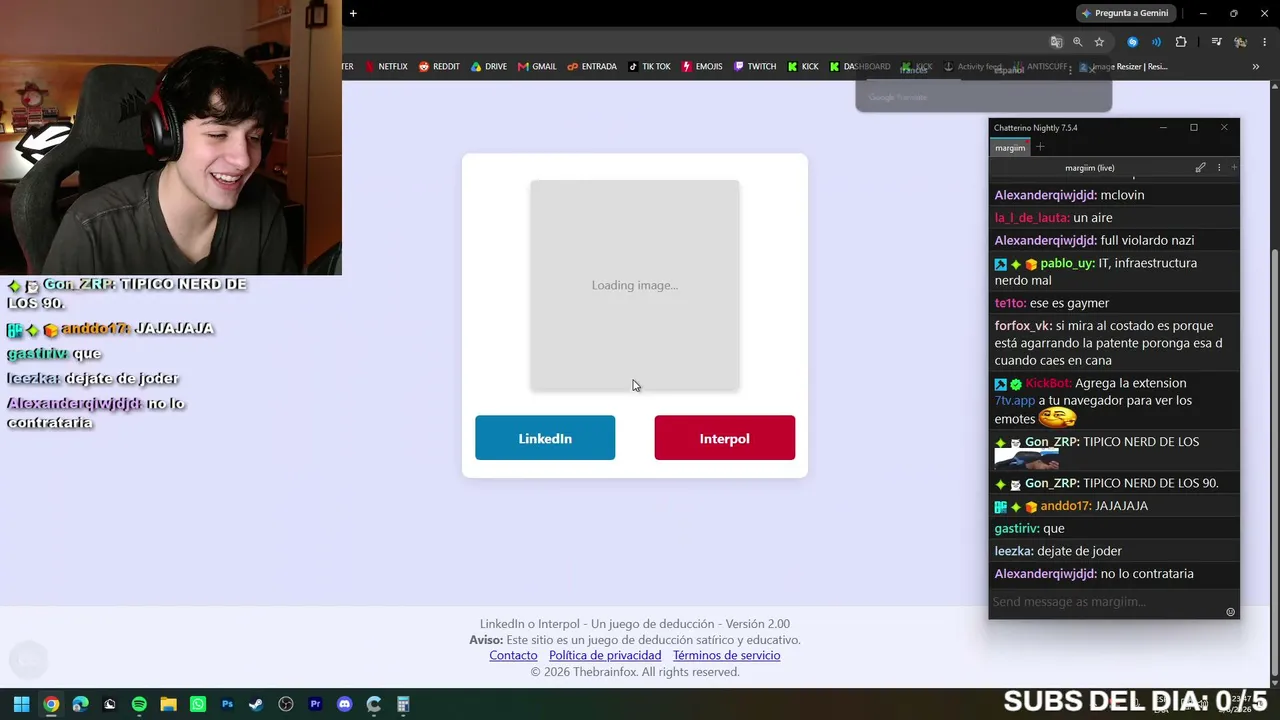Open WhatsApp from the taskbar
The width and height of the screenshot is (1280, 720).
[x=198, y=704]
